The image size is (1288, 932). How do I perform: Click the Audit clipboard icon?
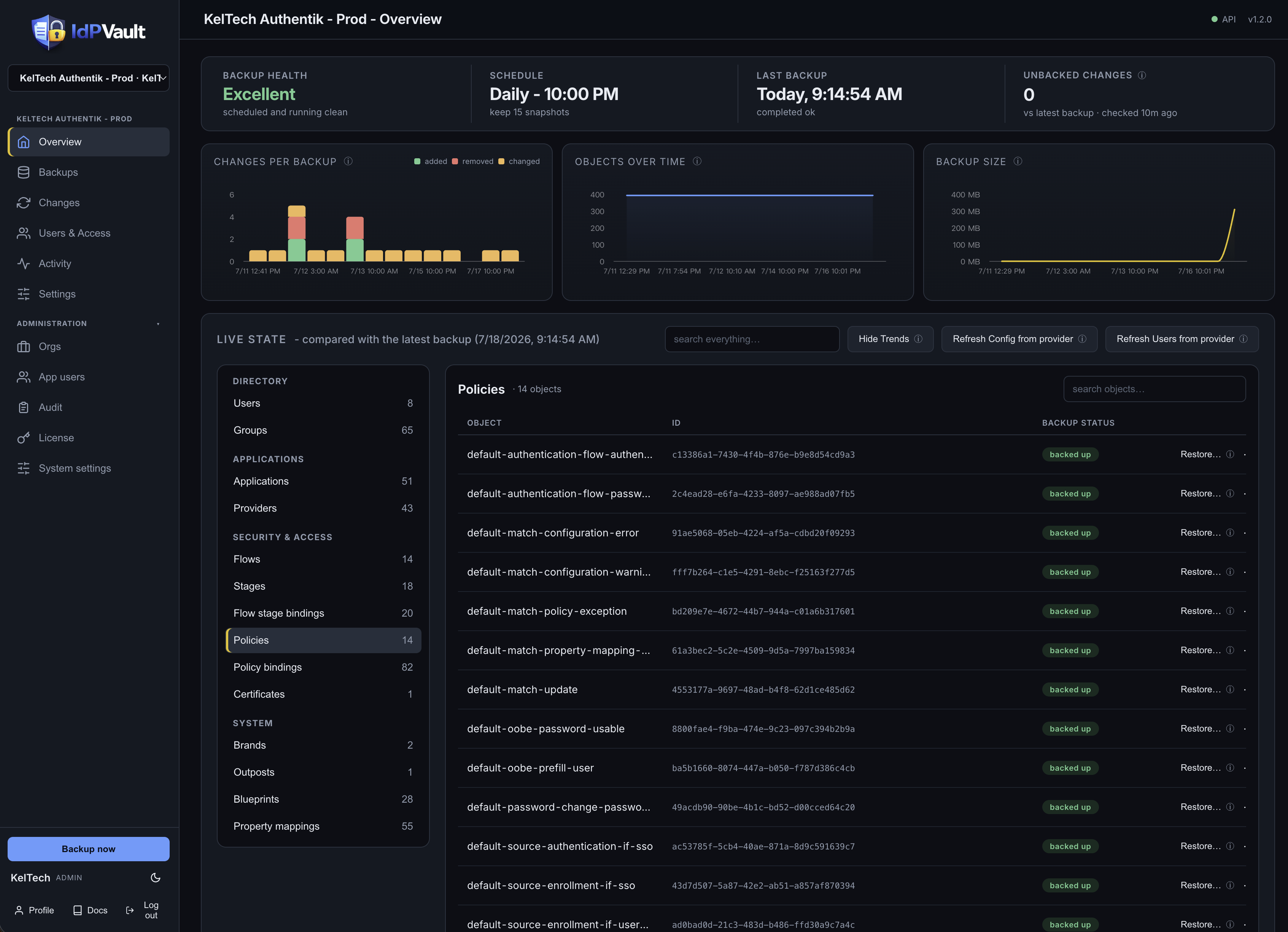23,407
